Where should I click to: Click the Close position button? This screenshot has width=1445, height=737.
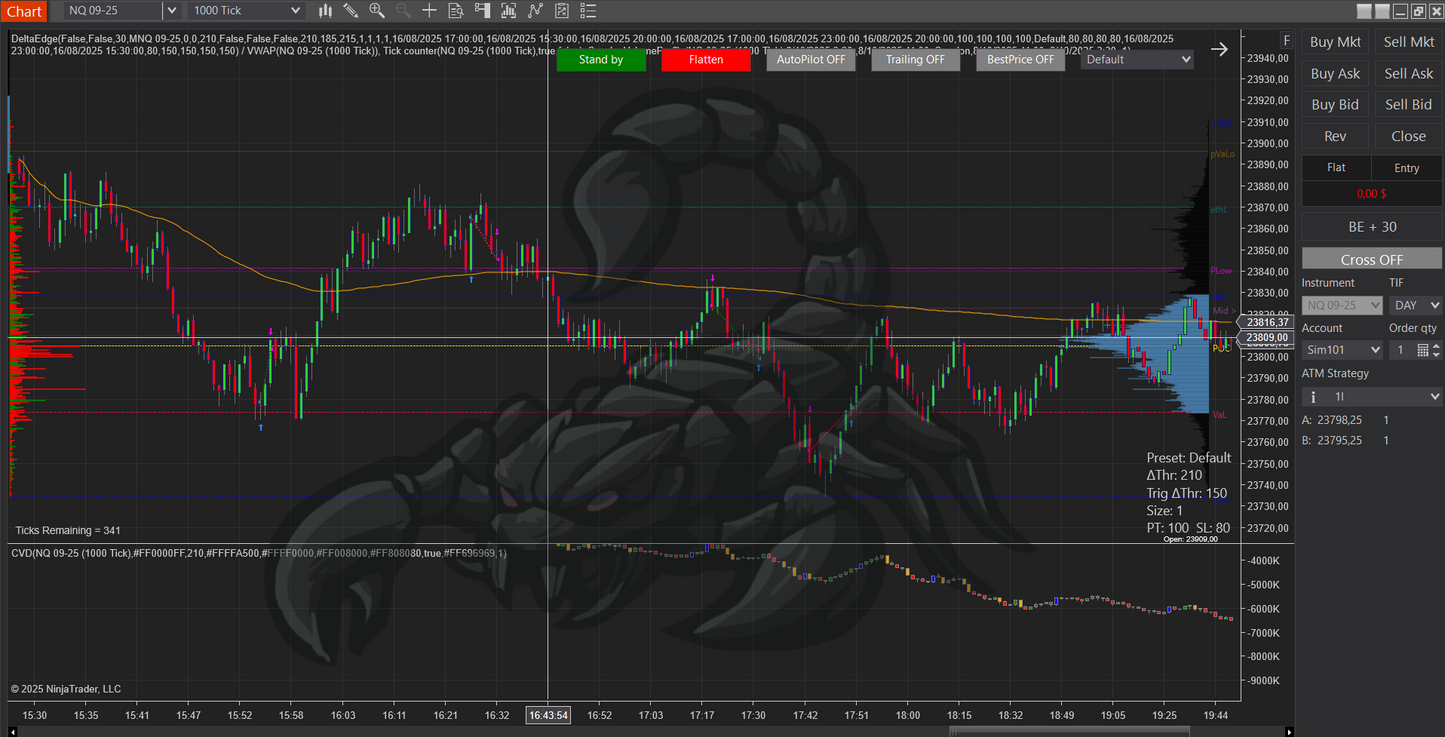pyautogui.click(x=1408, y=136)
